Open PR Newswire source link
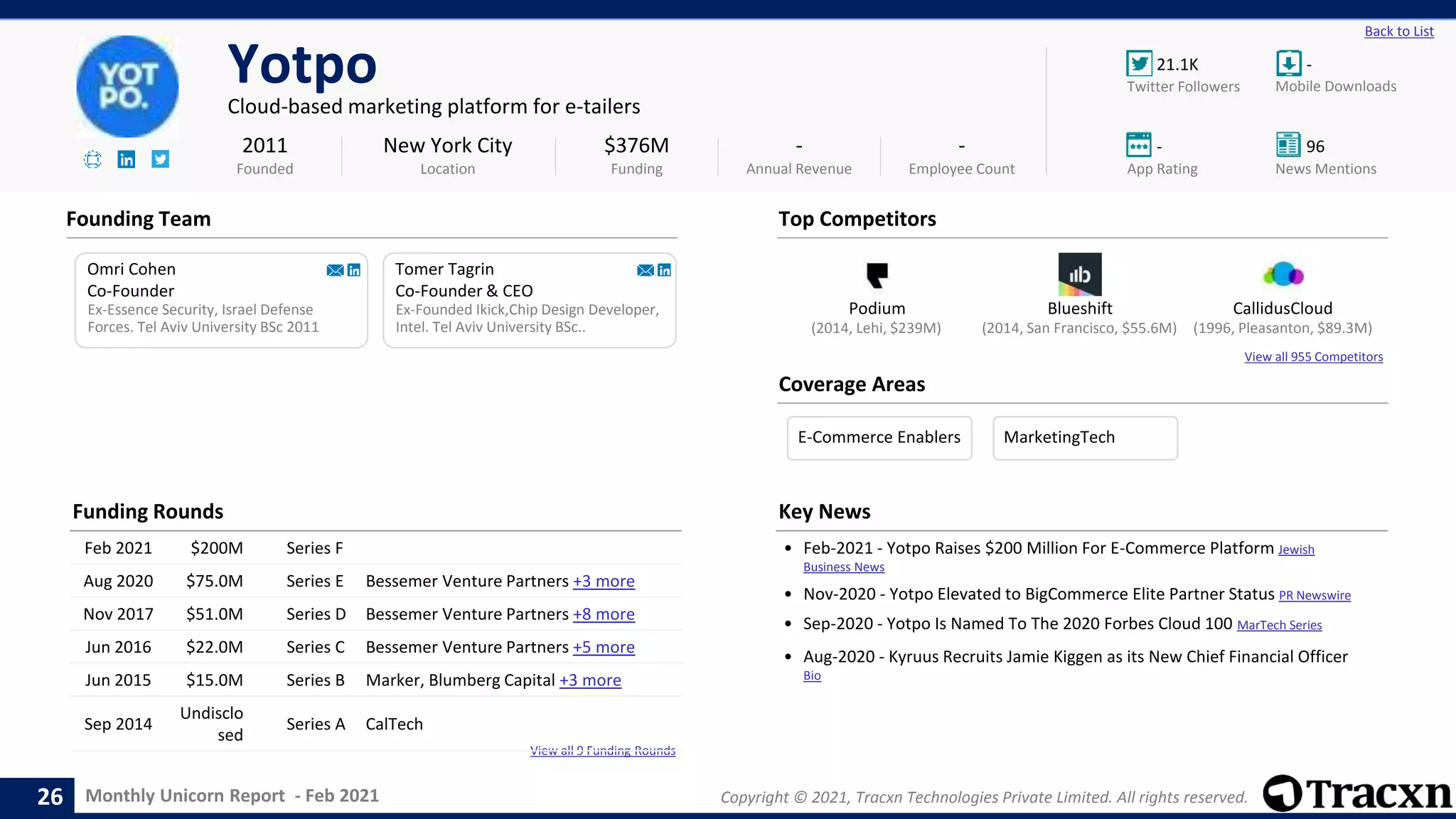This screenshot has width=1456, height=819. 1315,596
